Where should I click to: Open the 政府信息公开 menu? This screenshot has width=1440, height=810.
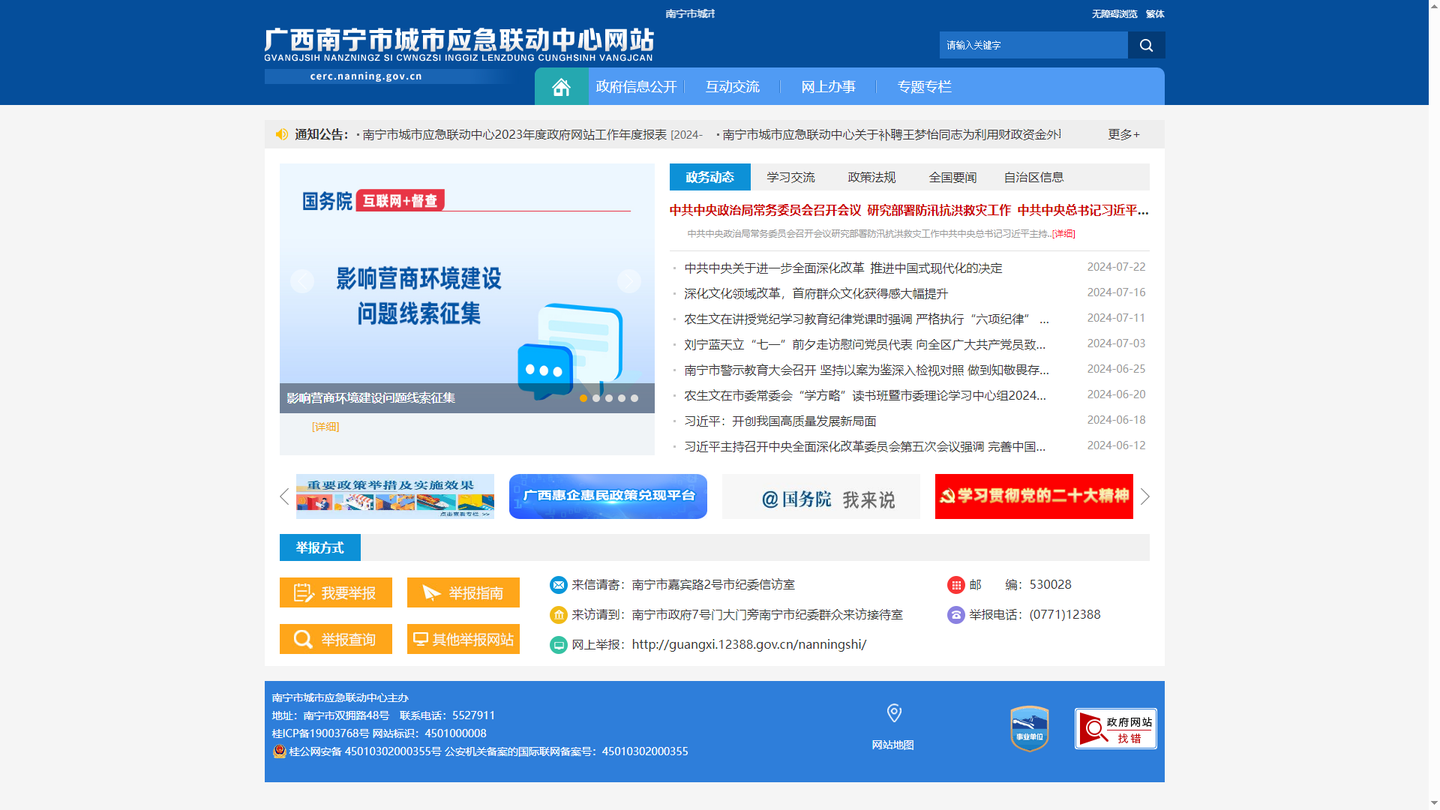pyautogui.click(x=636, y=87)
